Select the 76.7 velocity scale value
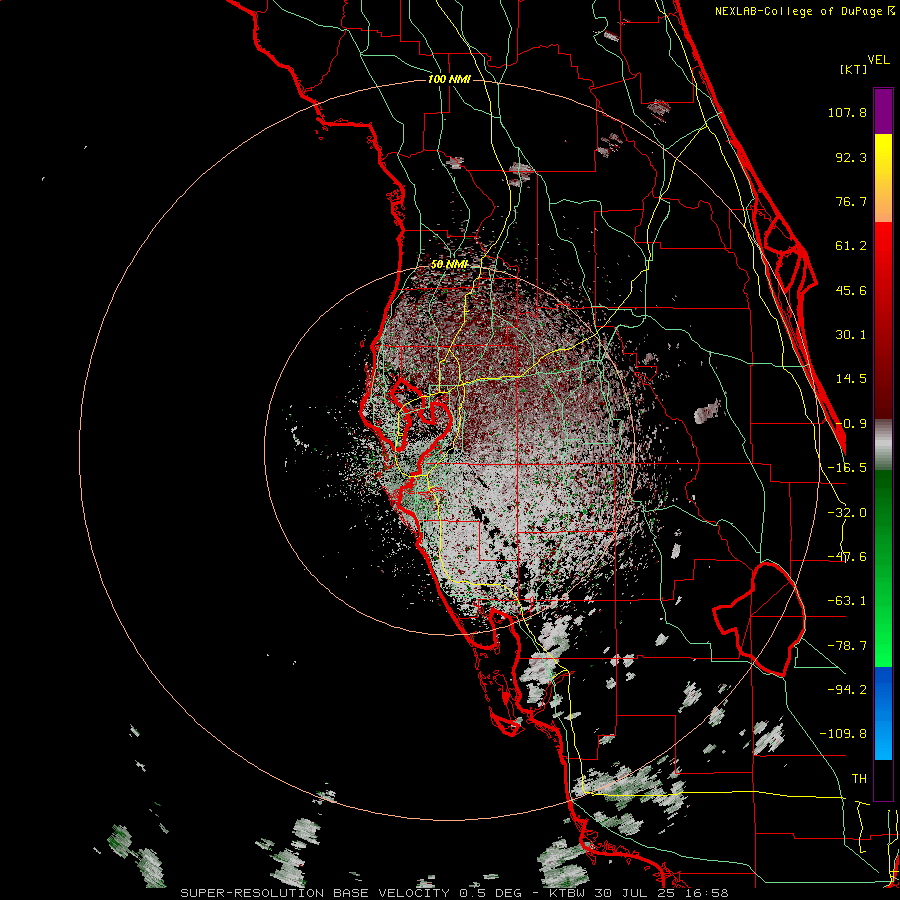 [851, 201]
